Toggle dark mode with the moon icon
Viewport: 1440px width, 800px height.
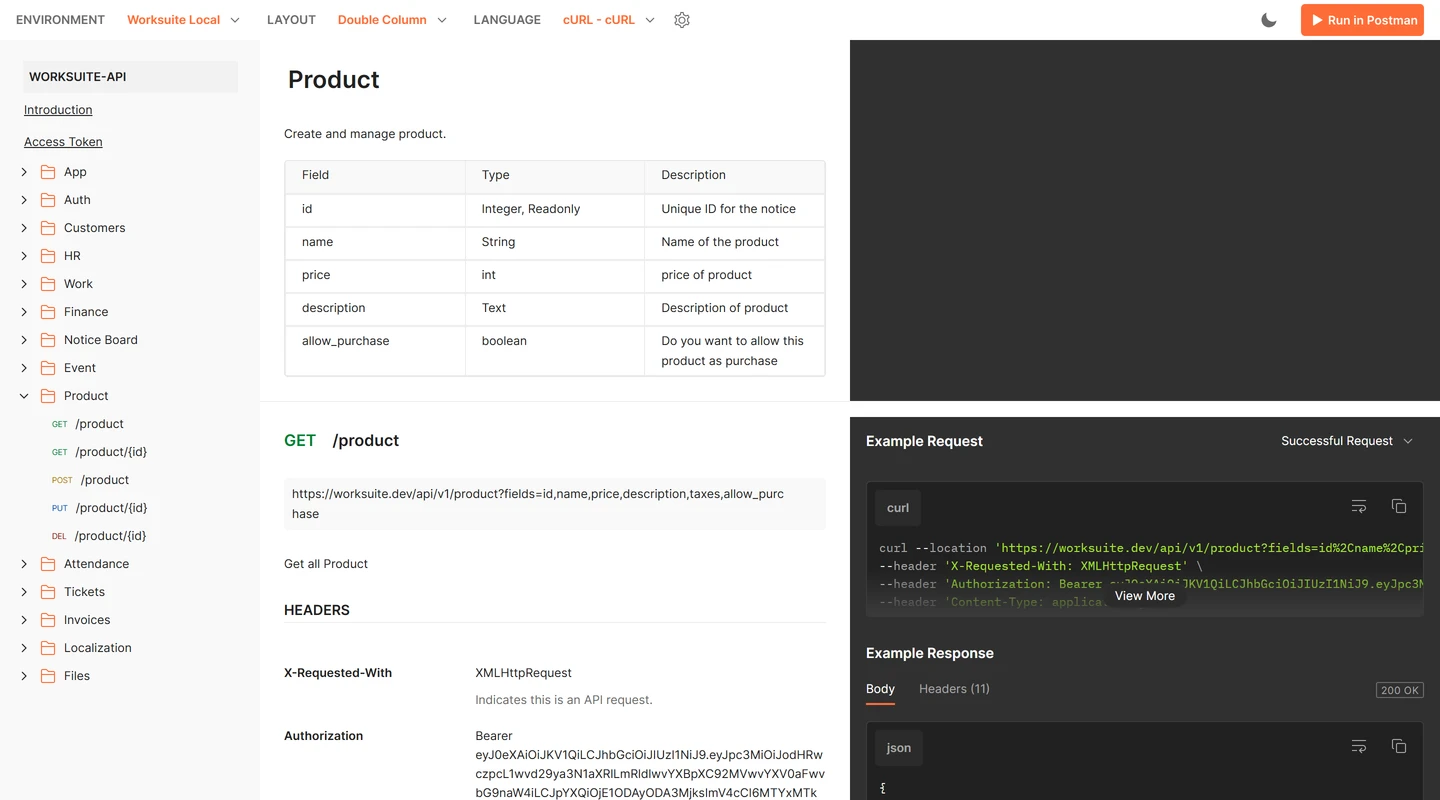coord(1269,20)
